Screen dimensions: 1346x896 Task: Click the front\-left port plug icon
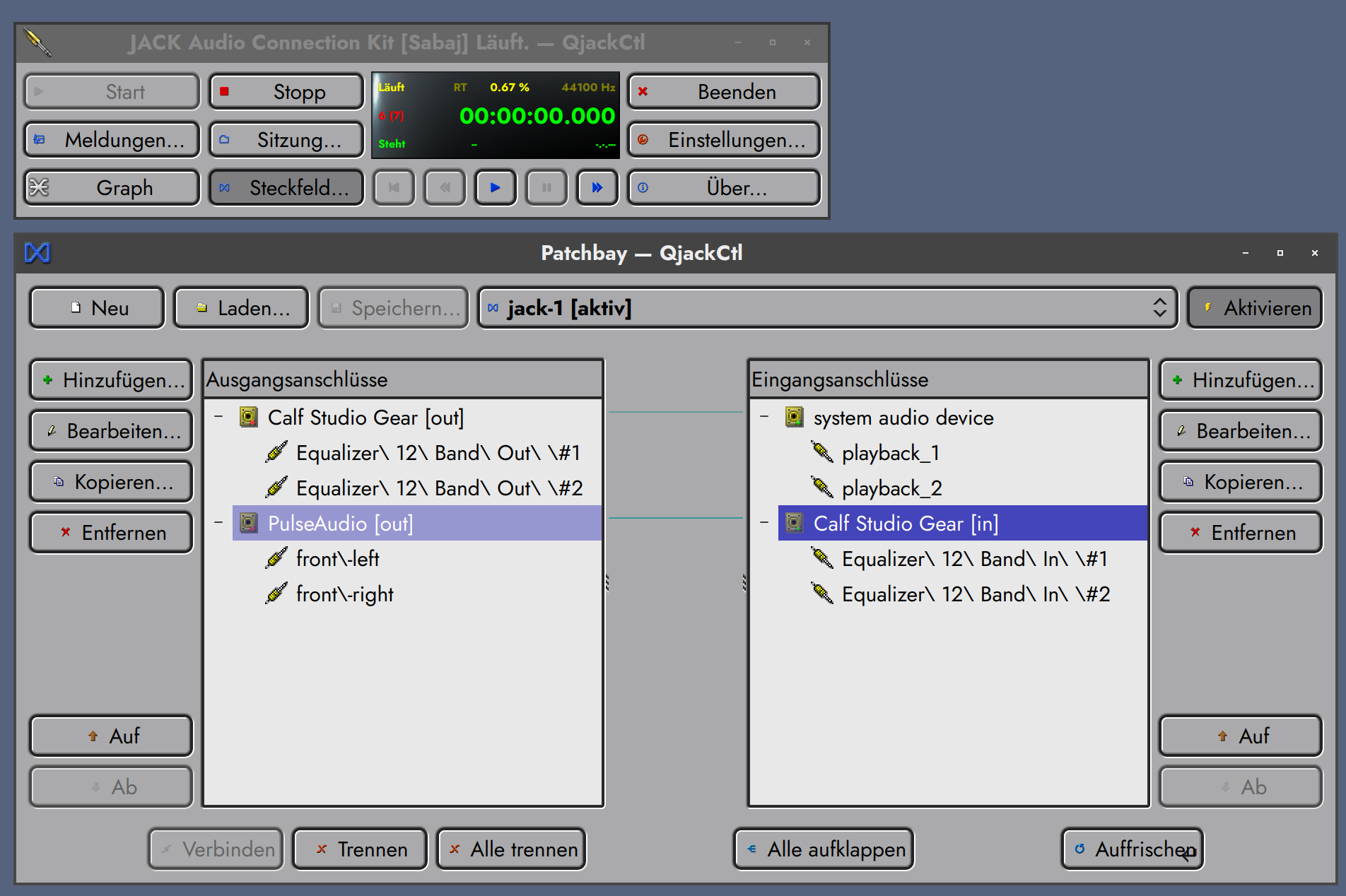[x=276, y=558]
